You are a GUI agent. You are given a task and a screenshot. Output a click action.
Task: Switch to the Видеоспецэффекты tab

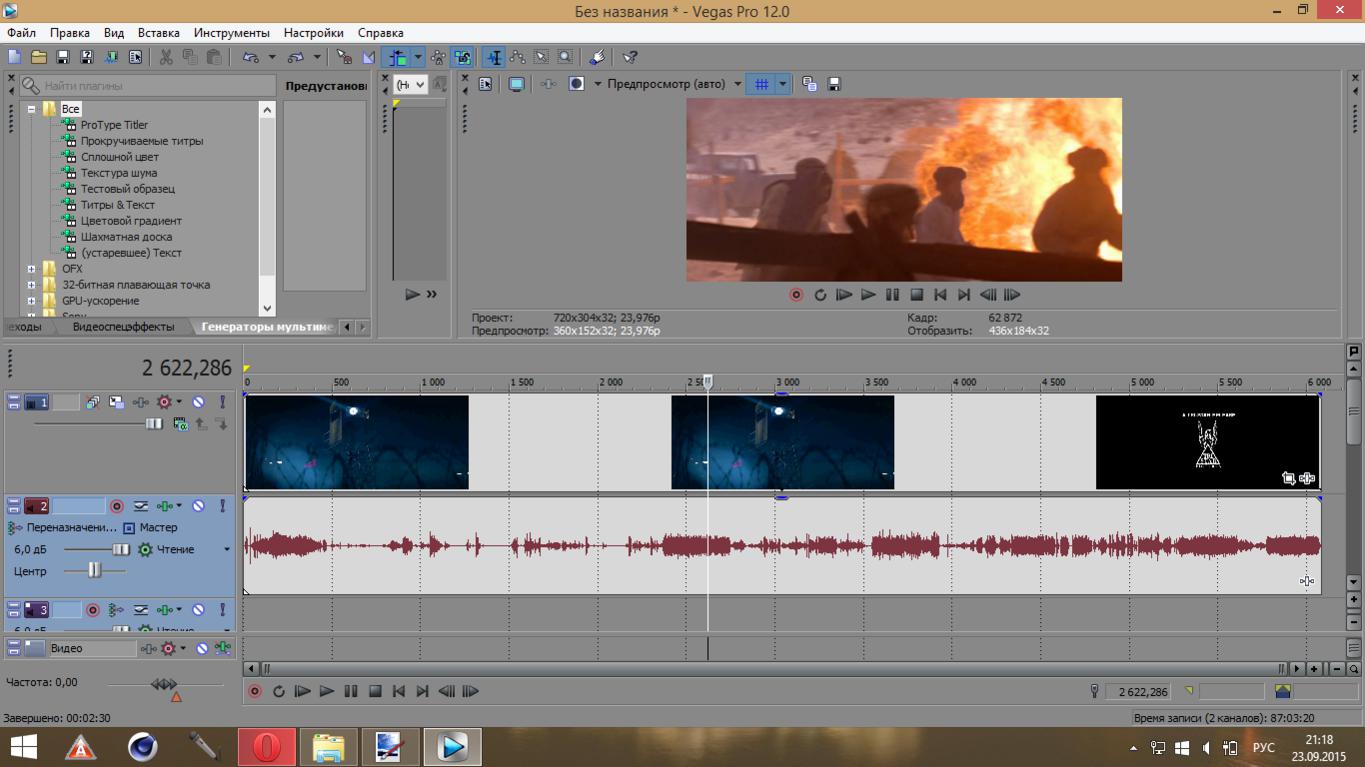(123, 327)
